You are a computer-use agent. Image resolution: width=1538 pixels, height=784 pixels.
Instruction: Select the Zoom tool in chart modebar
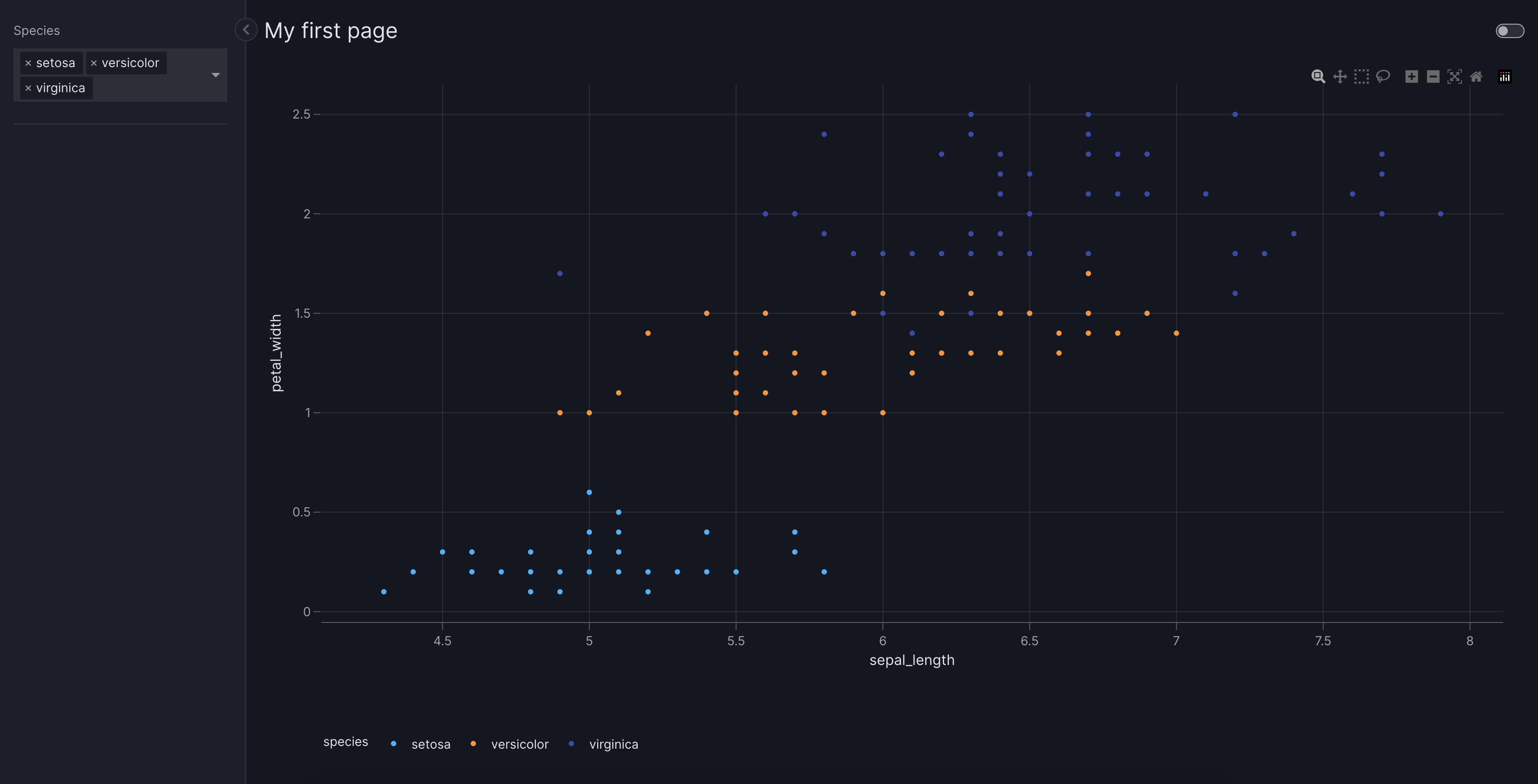pos(1318,77)
